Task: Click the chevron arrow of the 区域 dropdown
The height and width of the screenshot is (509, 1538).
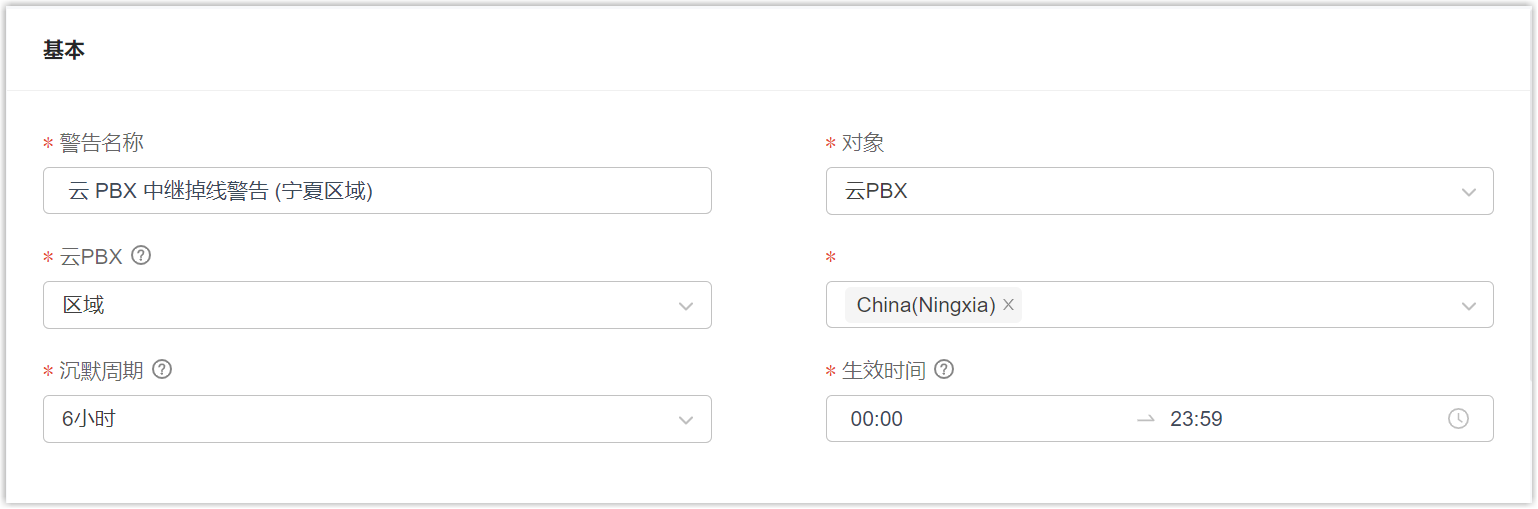Action: point(686,306)
